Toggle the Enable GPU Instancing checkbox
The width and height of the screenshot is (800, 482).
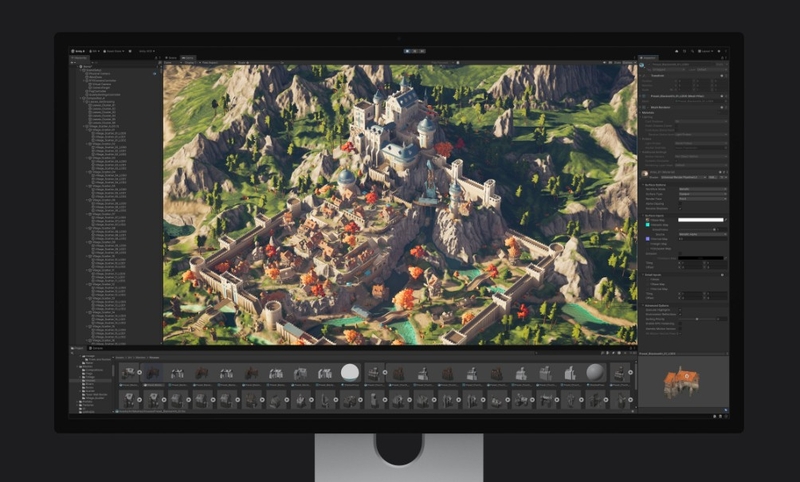[x=680, y=323]
